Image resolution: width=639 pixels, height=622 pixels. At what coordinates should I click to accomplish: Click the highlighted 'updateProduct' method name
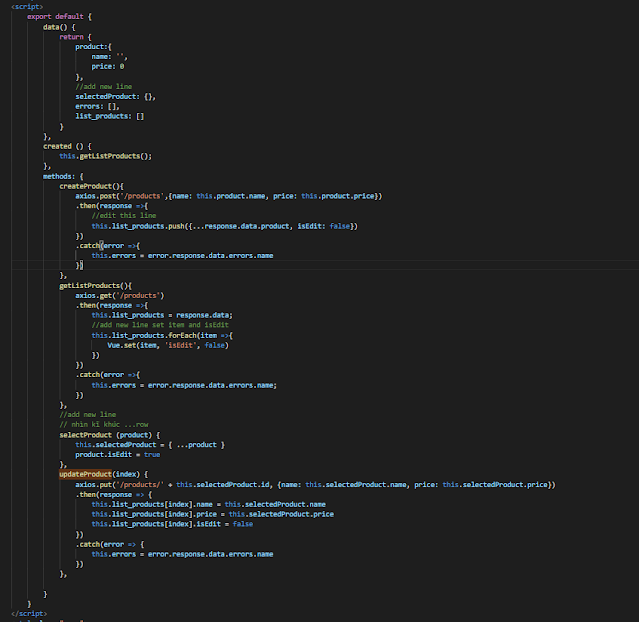(85, 474)
